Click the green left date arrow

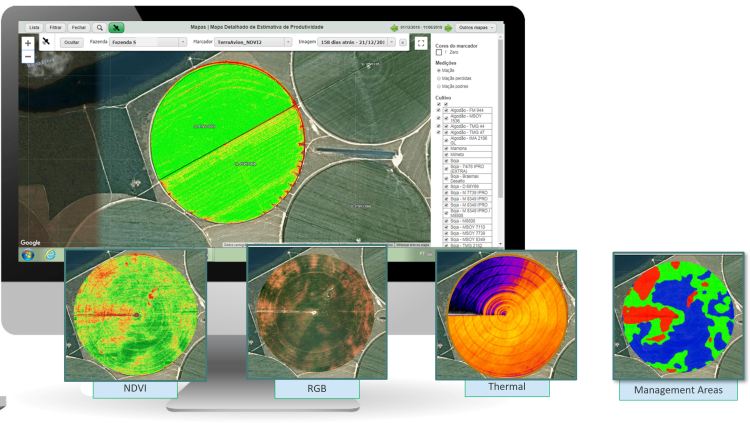(395, 27)
